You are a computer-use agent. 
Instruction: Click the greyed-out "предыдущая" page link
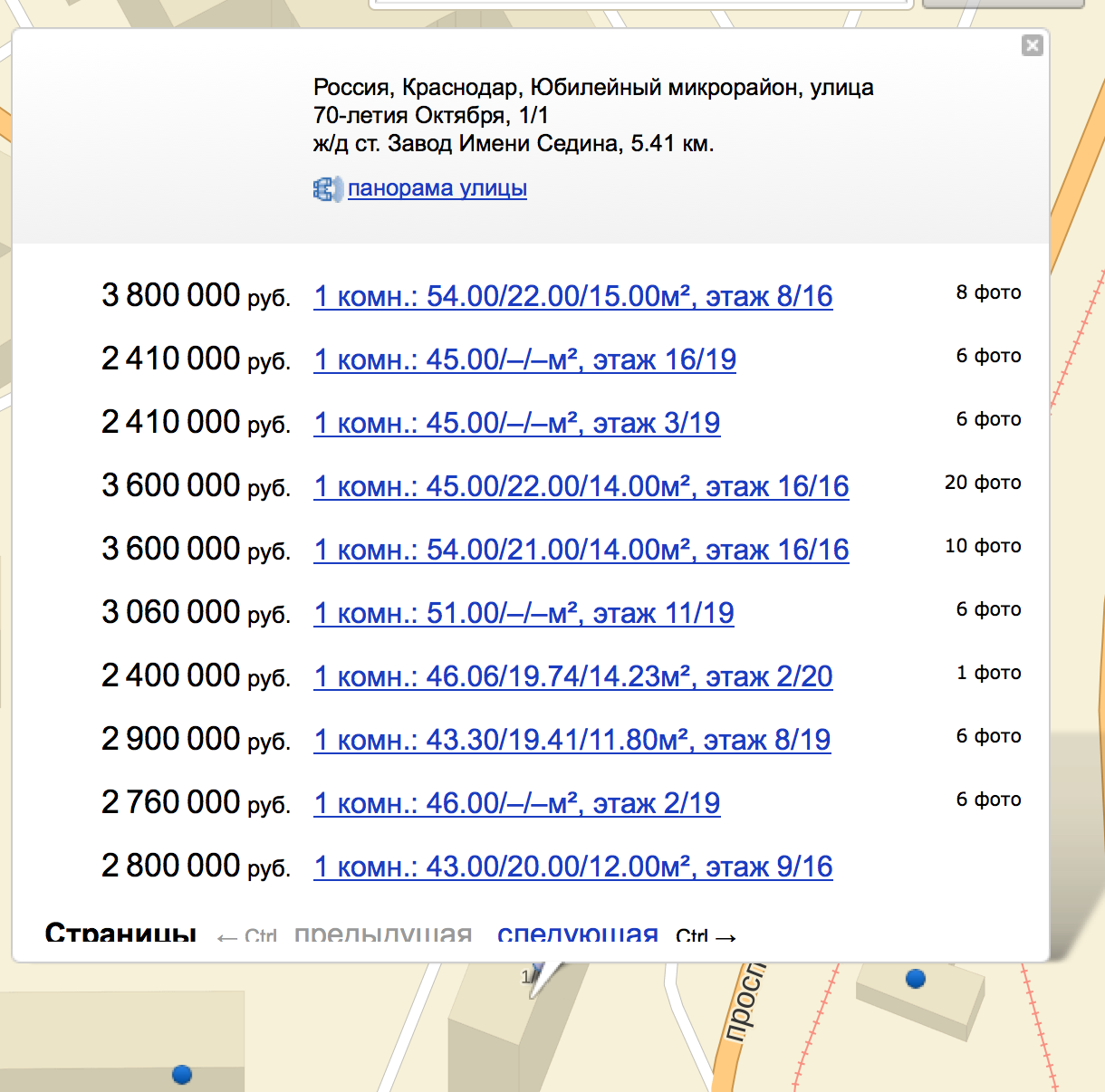383,933
